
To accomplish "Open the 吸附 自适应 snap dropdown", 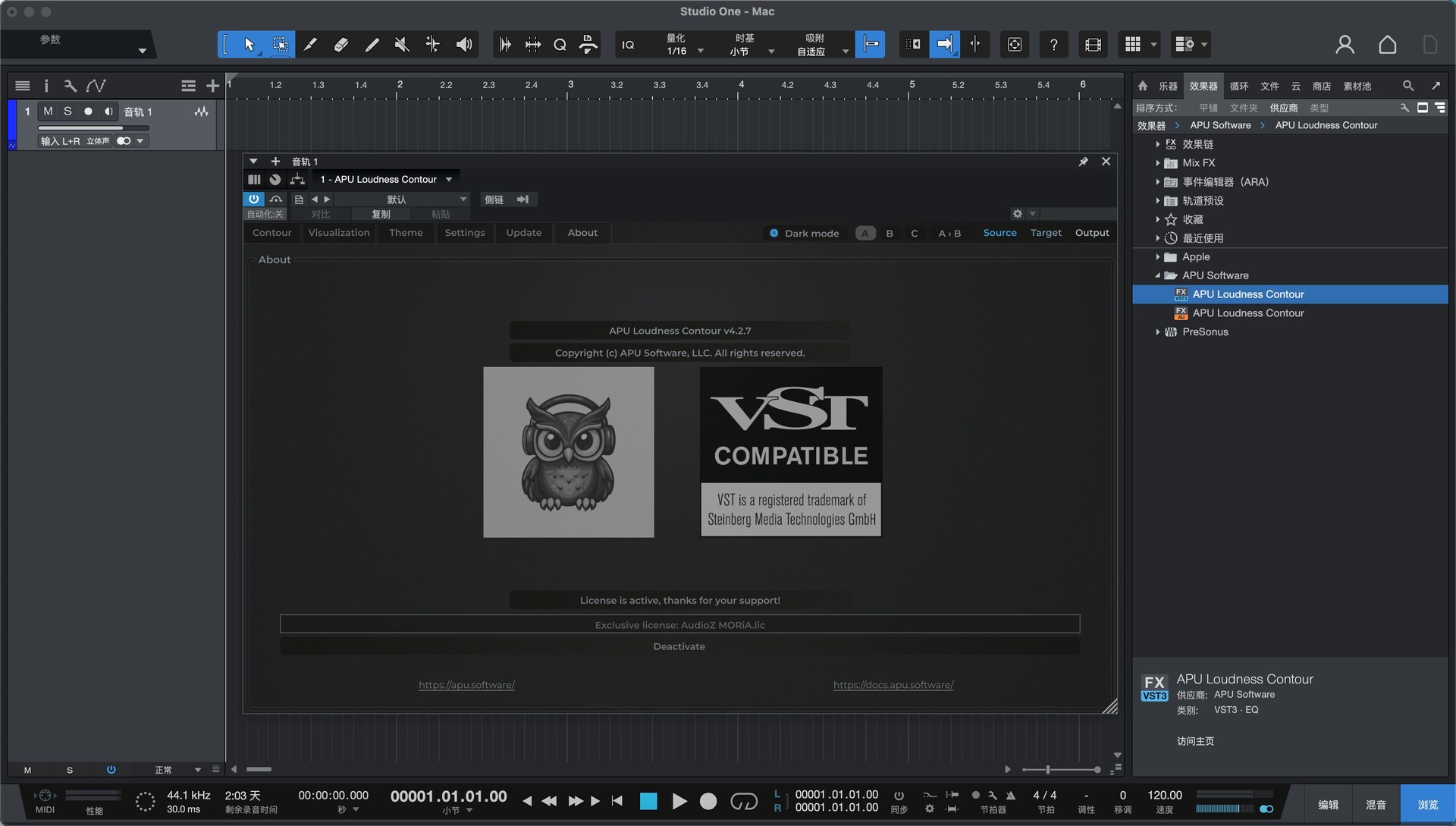I will click(x=821, y=45).
